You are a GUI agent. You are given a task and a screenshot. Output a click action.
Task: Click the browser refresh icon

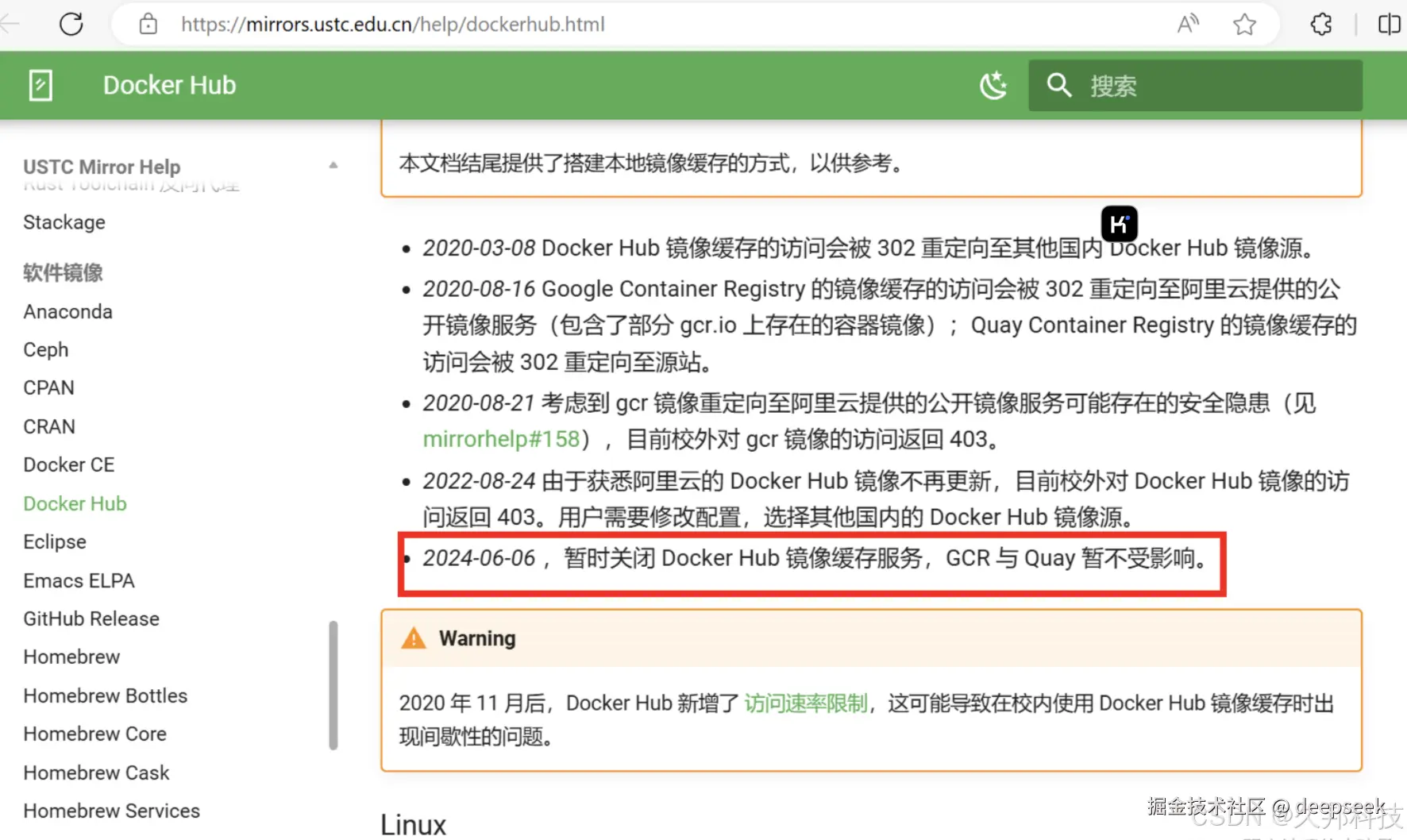71,25
